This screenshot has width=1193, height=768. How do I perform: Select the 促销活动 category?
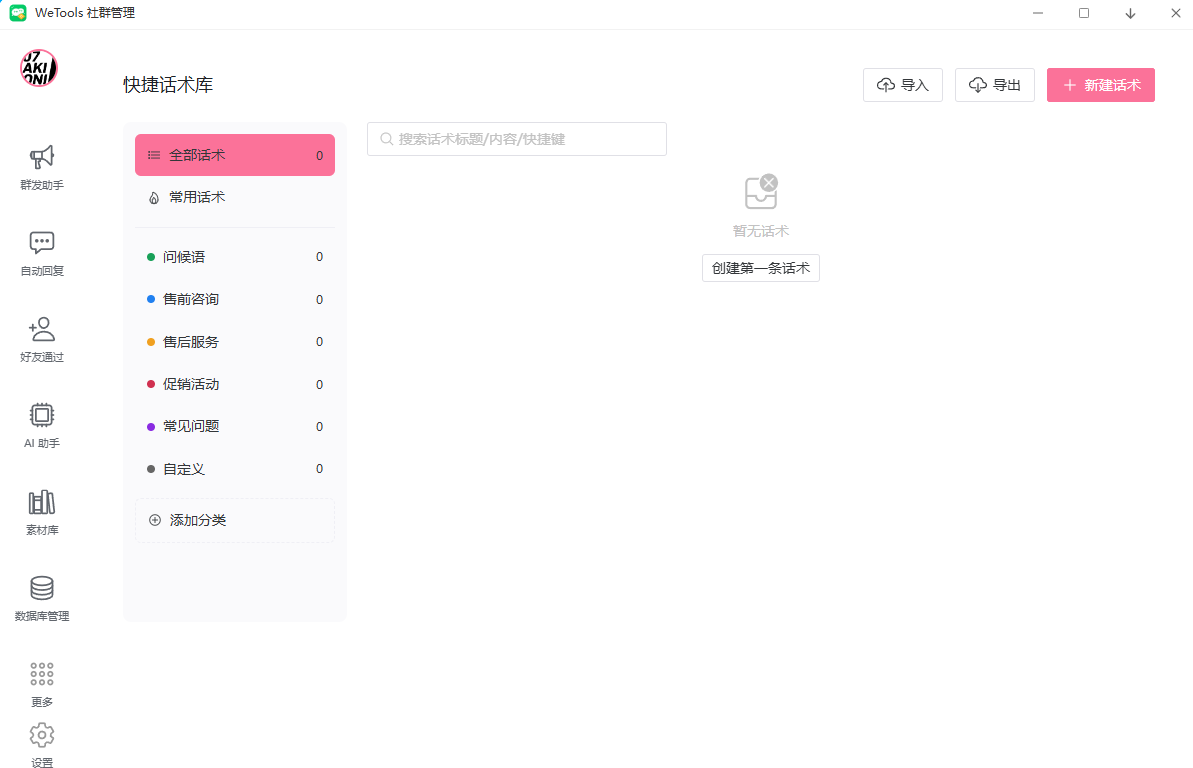235,384
